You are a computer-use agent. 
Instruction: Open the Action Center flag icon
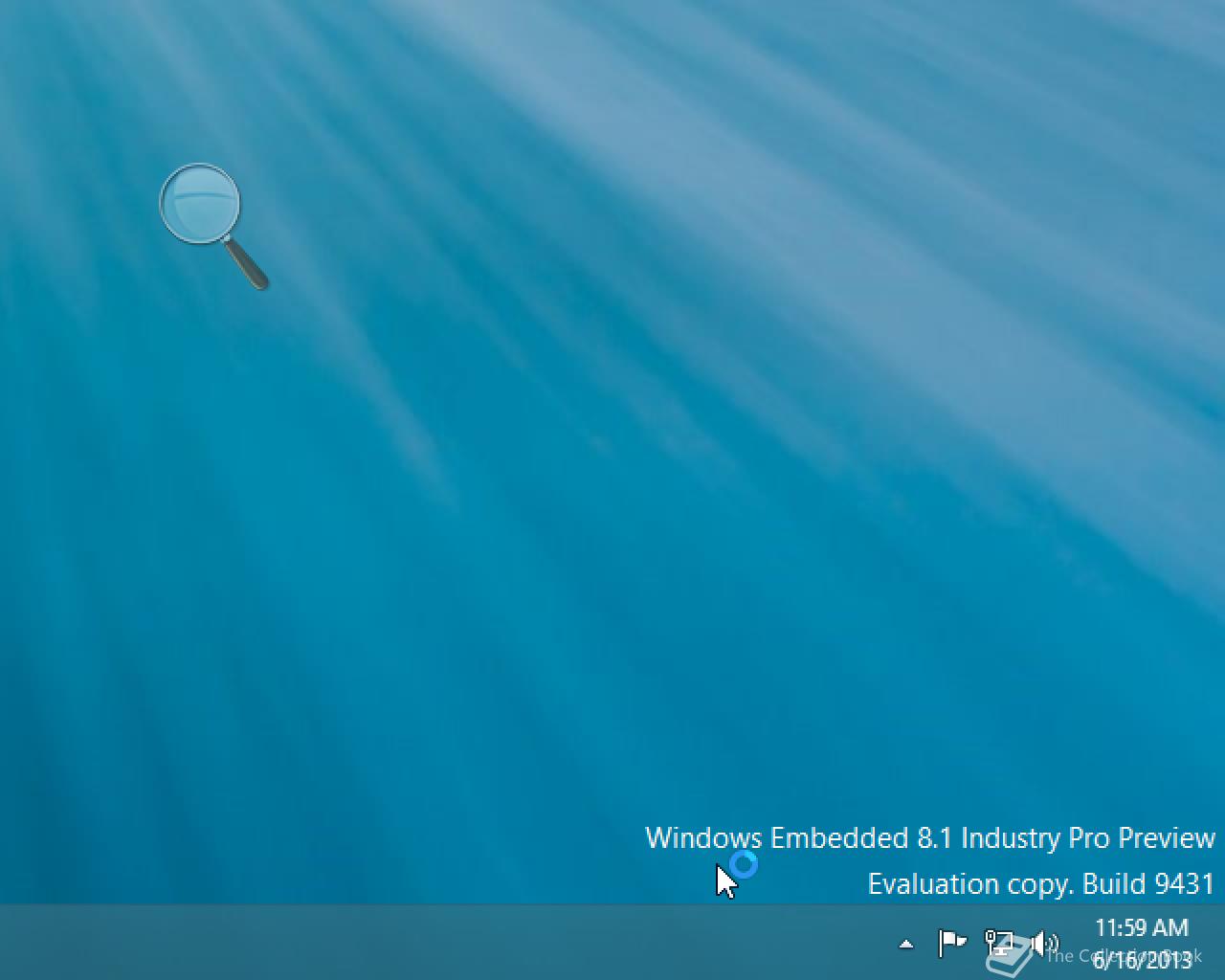click(952, 944)
